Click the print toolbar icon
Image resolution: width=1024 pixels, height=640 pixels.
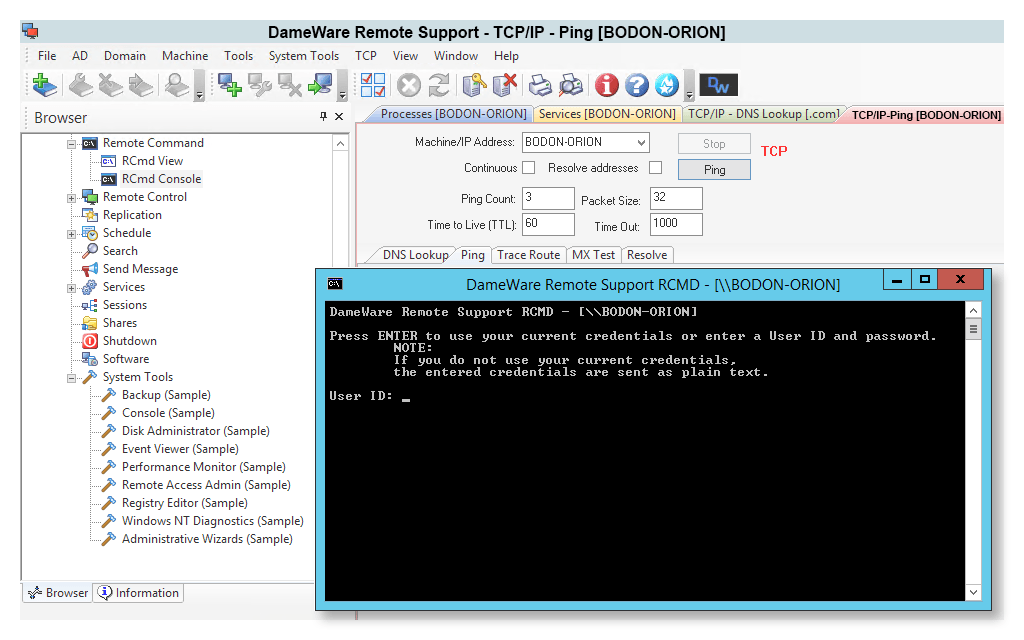(x=540, y=85)
